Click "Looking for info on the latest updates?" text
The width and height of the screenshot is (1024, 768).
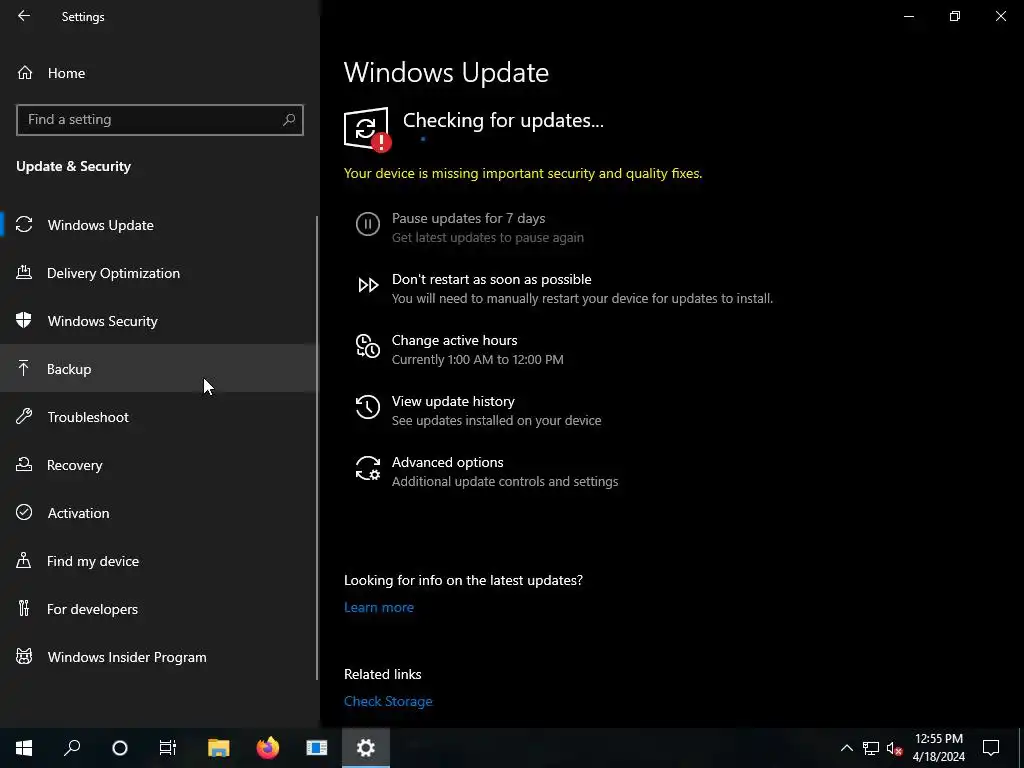pos(463,580)
